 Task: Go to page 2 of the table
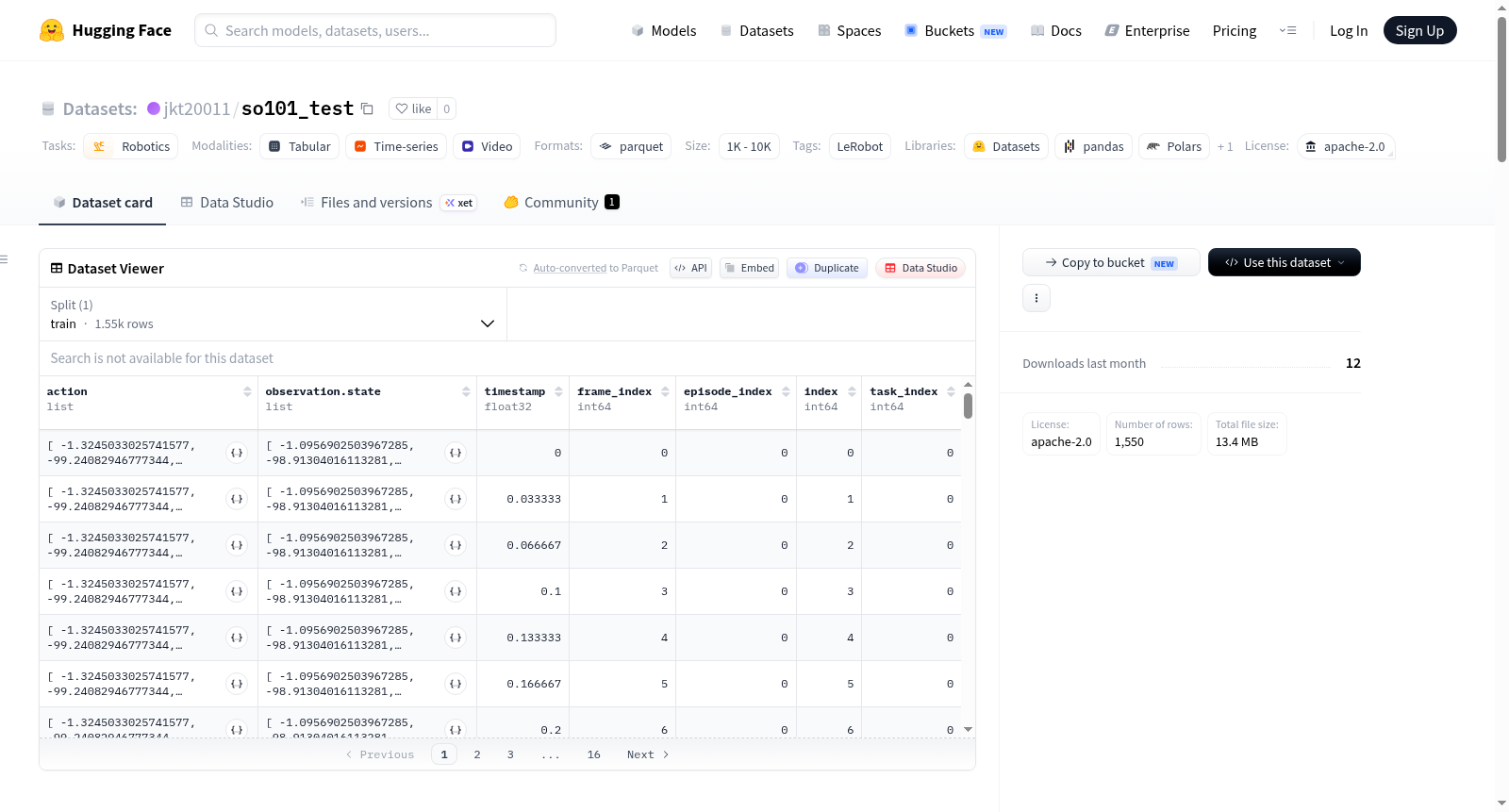477,754
